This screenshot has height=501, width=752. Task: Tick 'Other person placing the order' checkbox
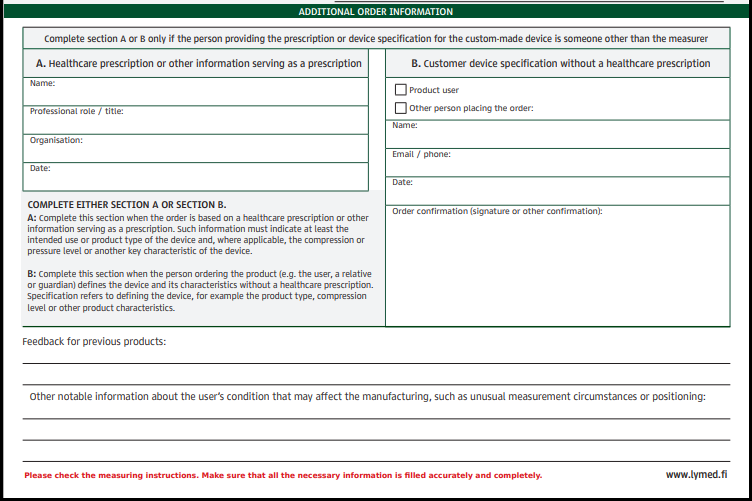coord(401,108)
